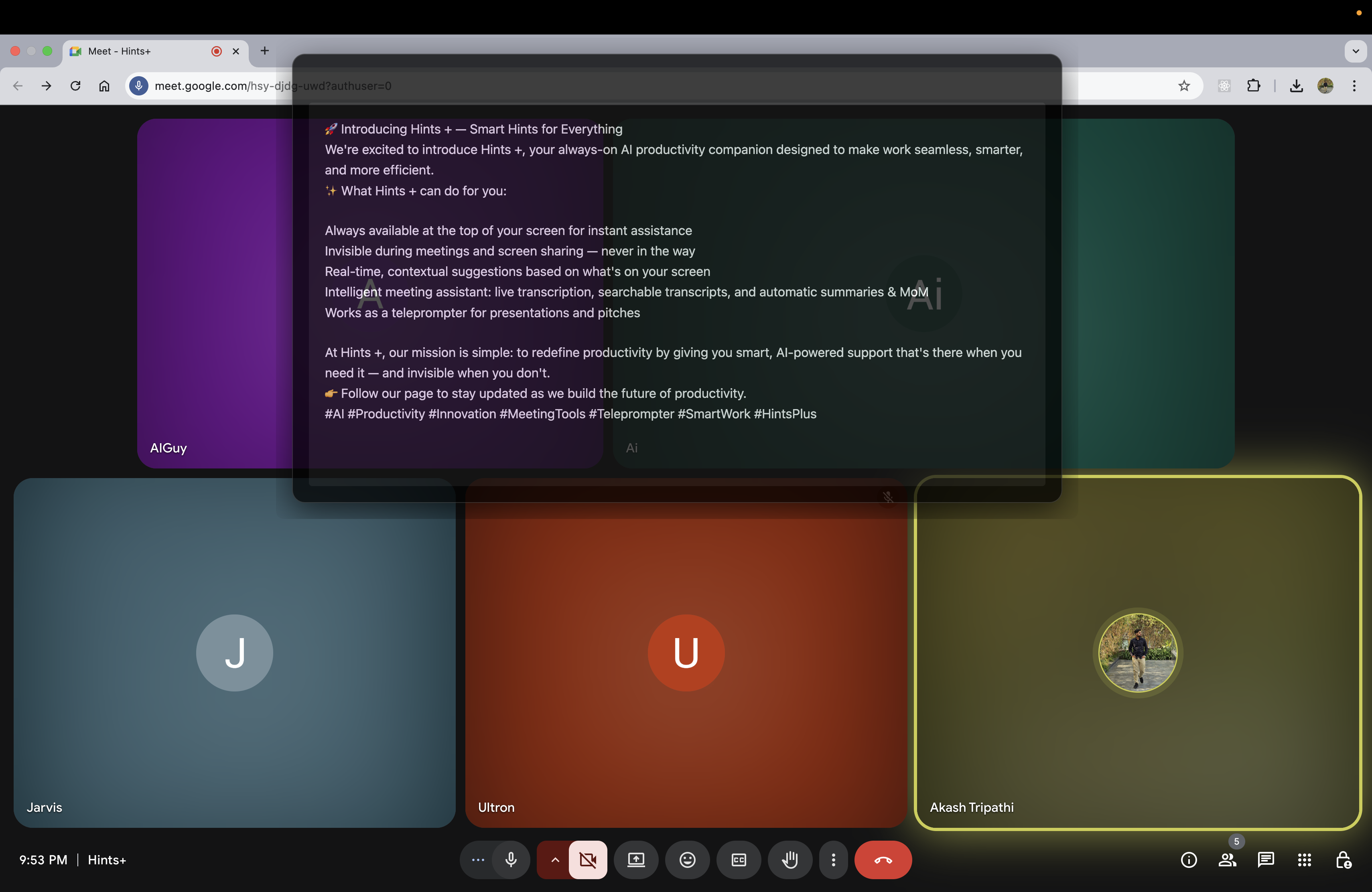Click the AIGuy name label
This screenshot has height=892, width=1372.
click(168, 448)
